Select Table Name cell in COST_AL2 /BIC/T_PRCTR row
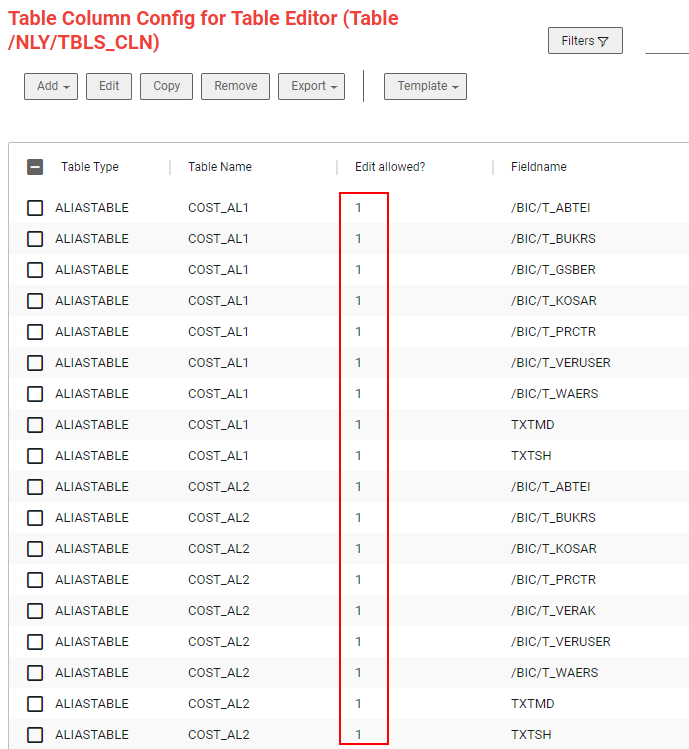Image resolution: width=689 pixels, height=749 pixels. point(219,580)
